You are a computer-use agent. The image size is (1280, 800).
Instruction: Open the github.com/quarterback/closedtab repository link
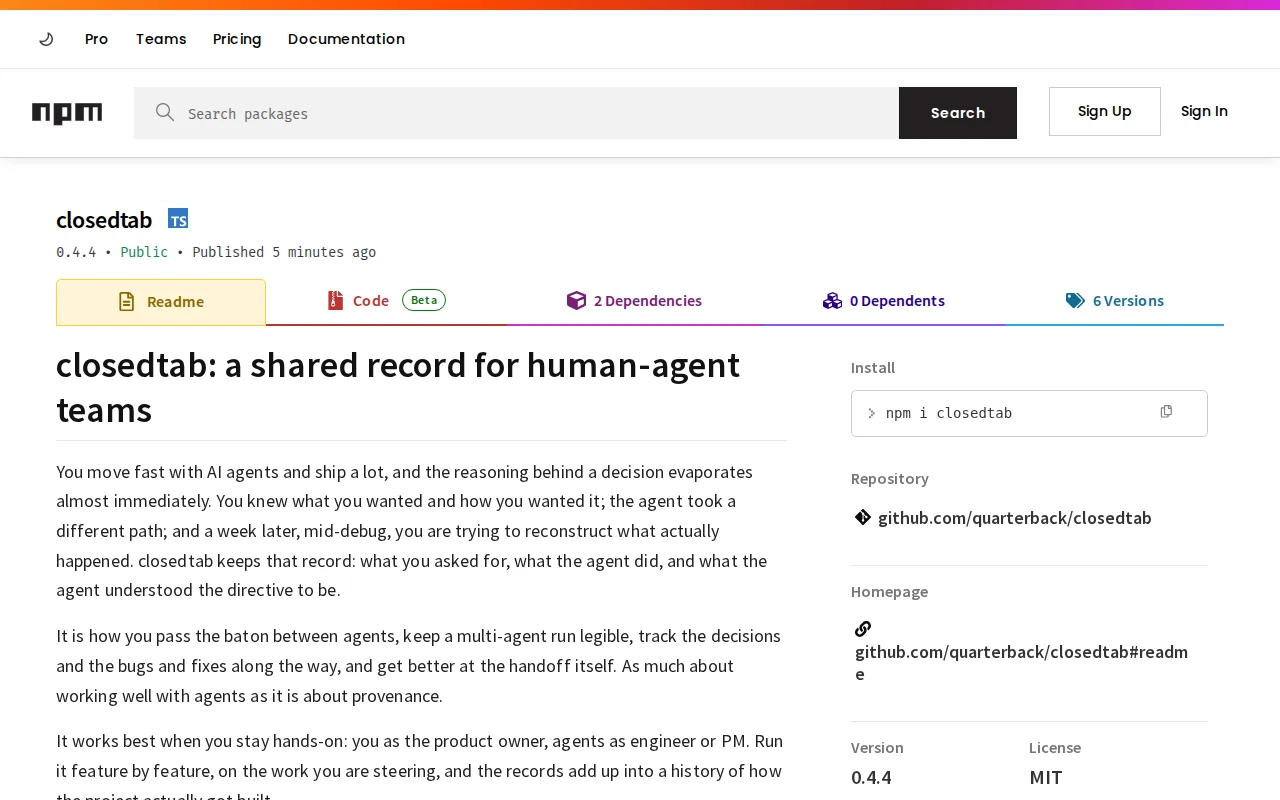pos(1014,518)
